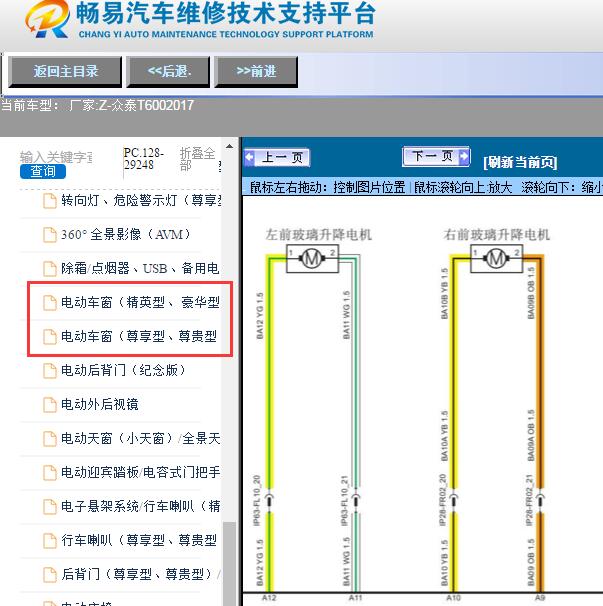Click document icon beside 电子悬架系统
603x606 pixels.
[x=49, y=506]
